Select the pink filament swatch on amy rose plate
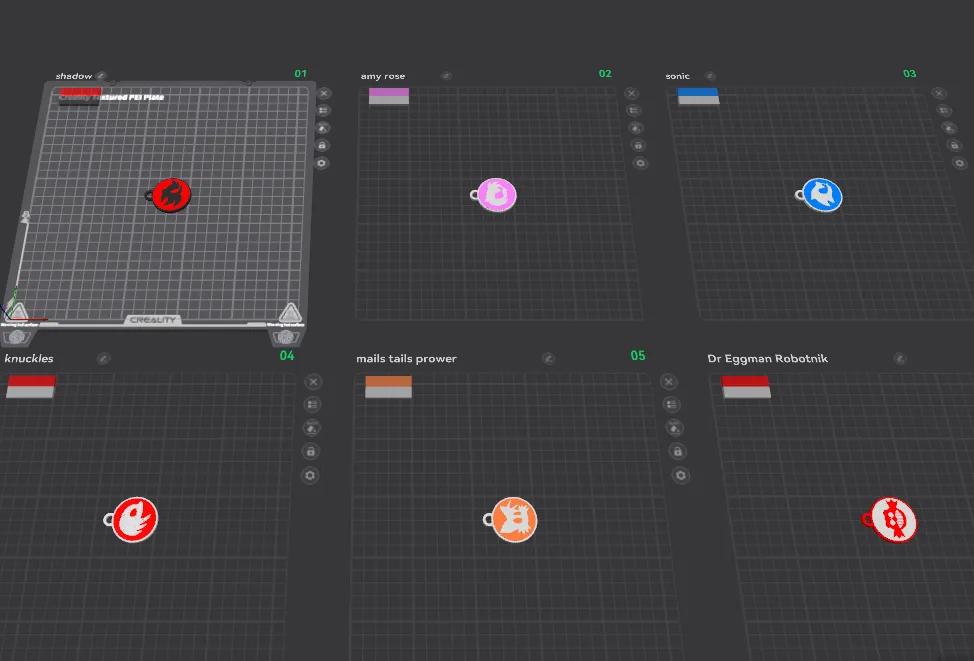 tap(389, 92)
